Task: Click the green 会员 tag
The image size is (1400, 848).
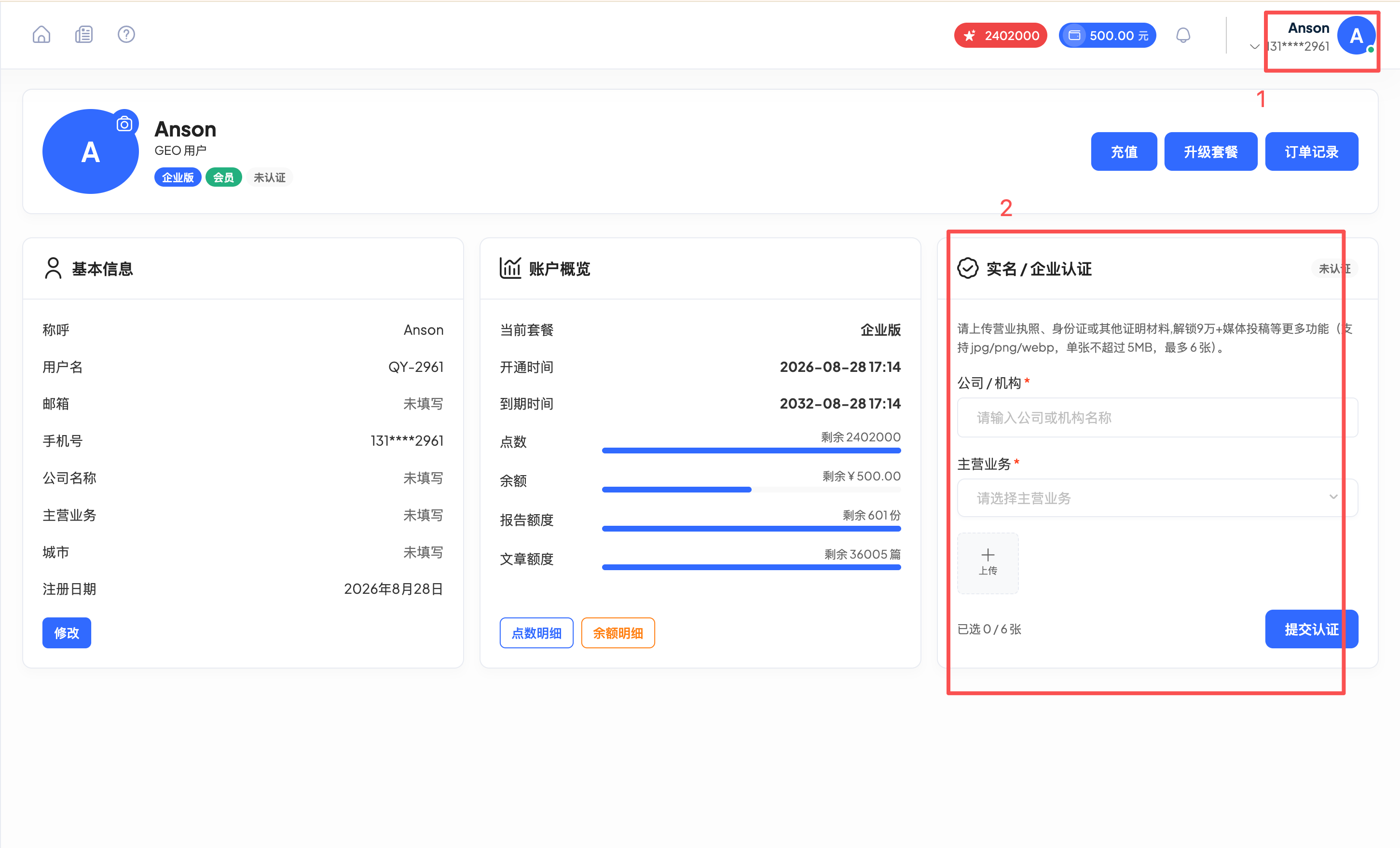Action: coord(223,177)
